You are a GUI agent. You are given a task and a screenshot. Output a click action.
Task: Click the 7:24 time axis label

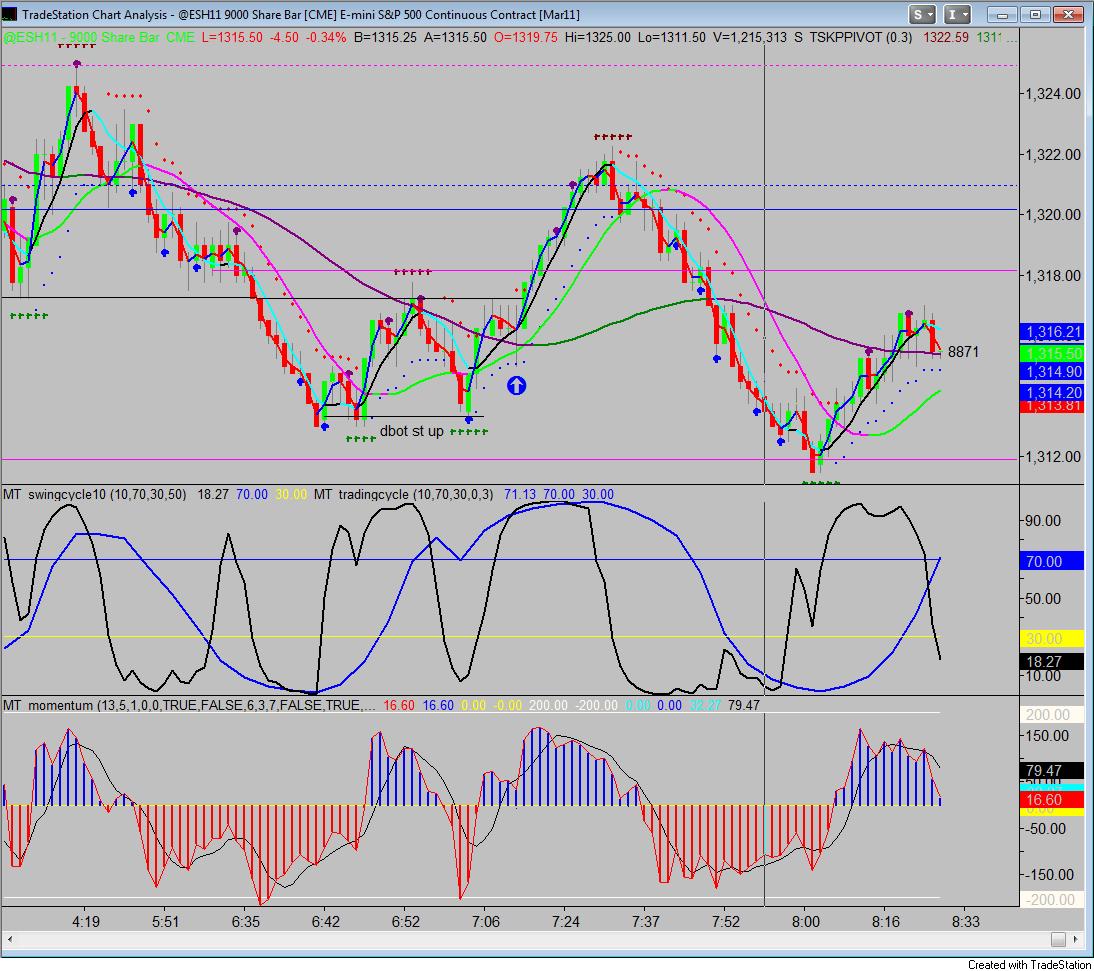point(566,921)
